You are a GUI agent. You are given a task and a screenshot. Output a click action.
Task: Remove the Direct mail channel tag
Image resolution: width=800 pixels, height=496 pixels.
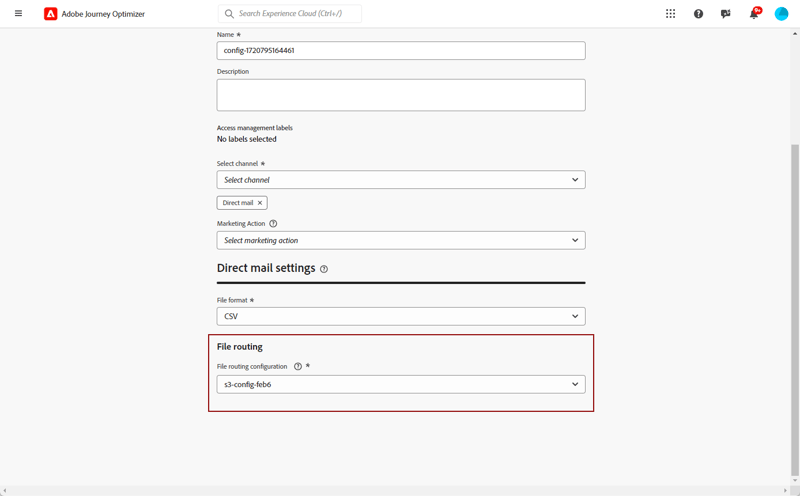coord(260,203)
